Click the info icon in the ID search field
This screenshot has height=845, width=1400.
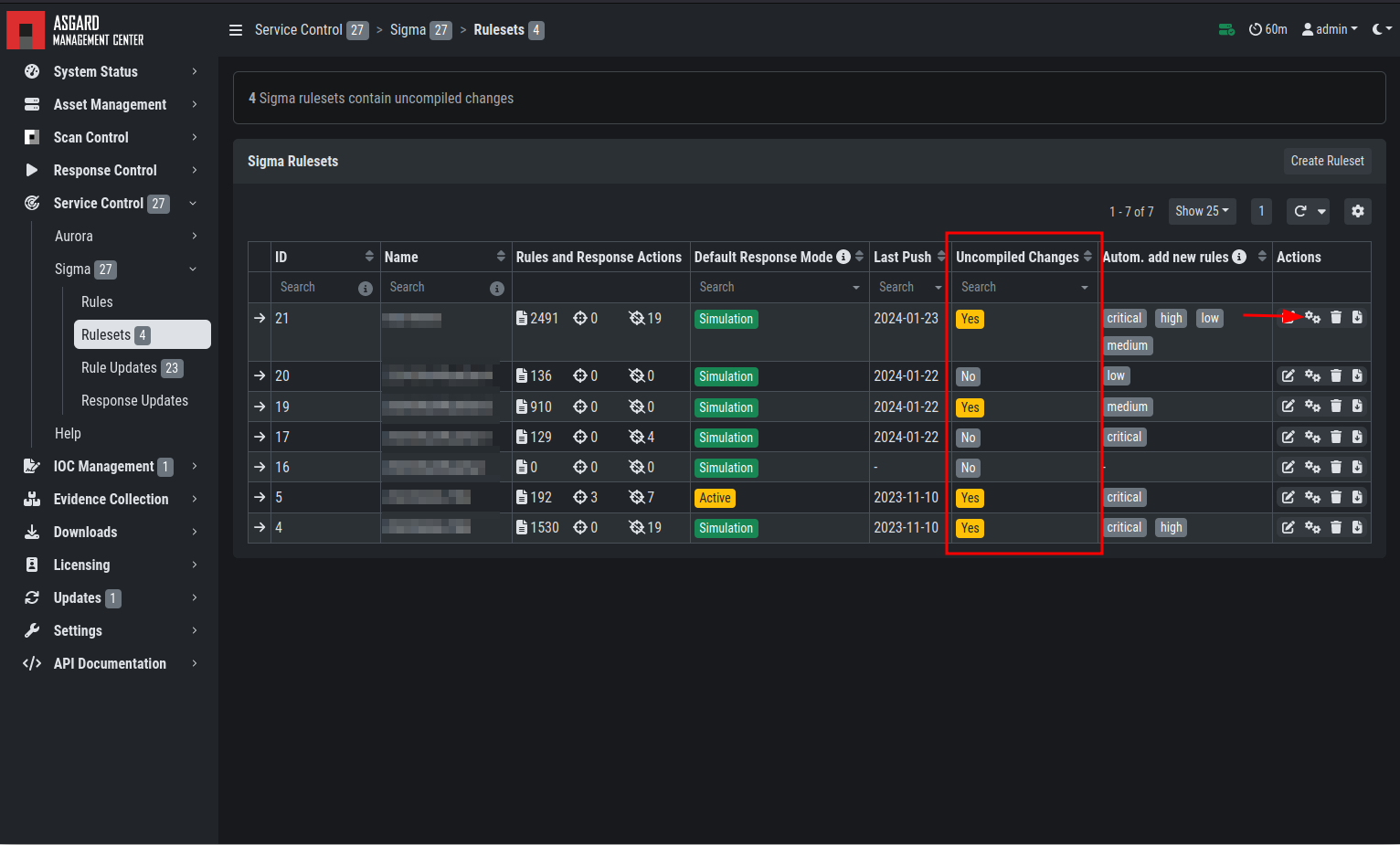tap(366, 289)
